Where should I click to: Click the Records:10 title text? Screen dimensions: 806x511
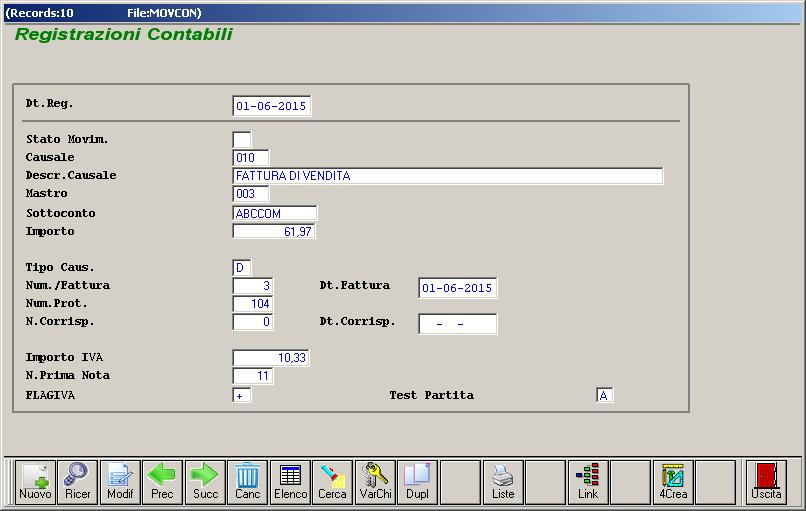tap(39, 13)
